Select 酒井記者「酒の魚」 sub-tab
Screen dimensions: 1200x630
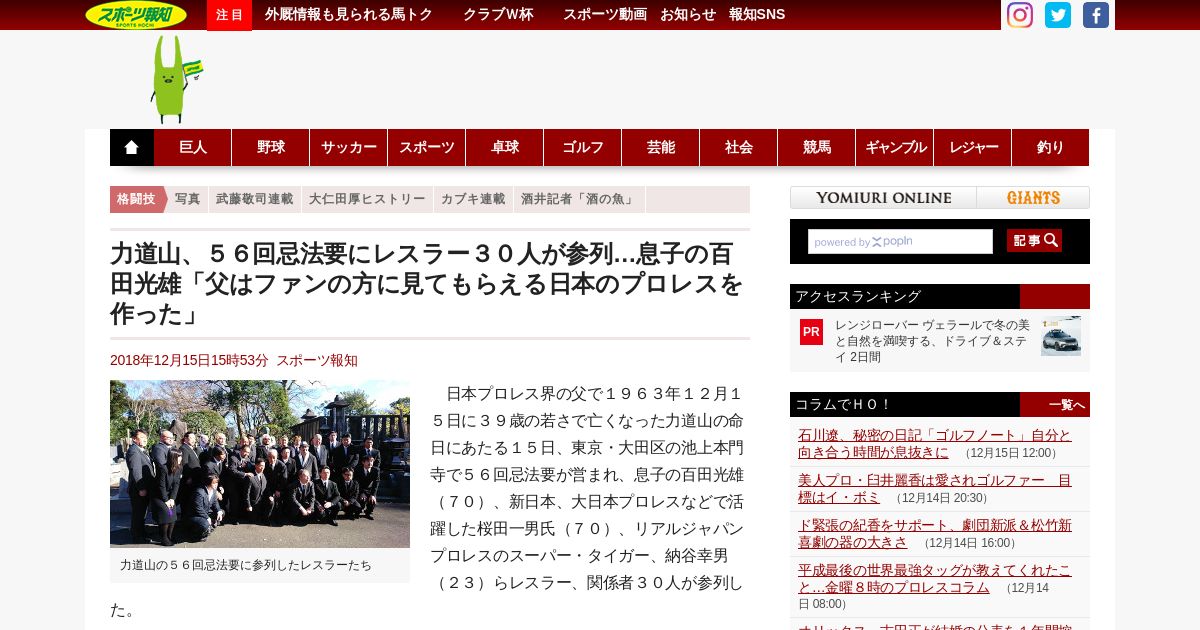coord(579,199)
